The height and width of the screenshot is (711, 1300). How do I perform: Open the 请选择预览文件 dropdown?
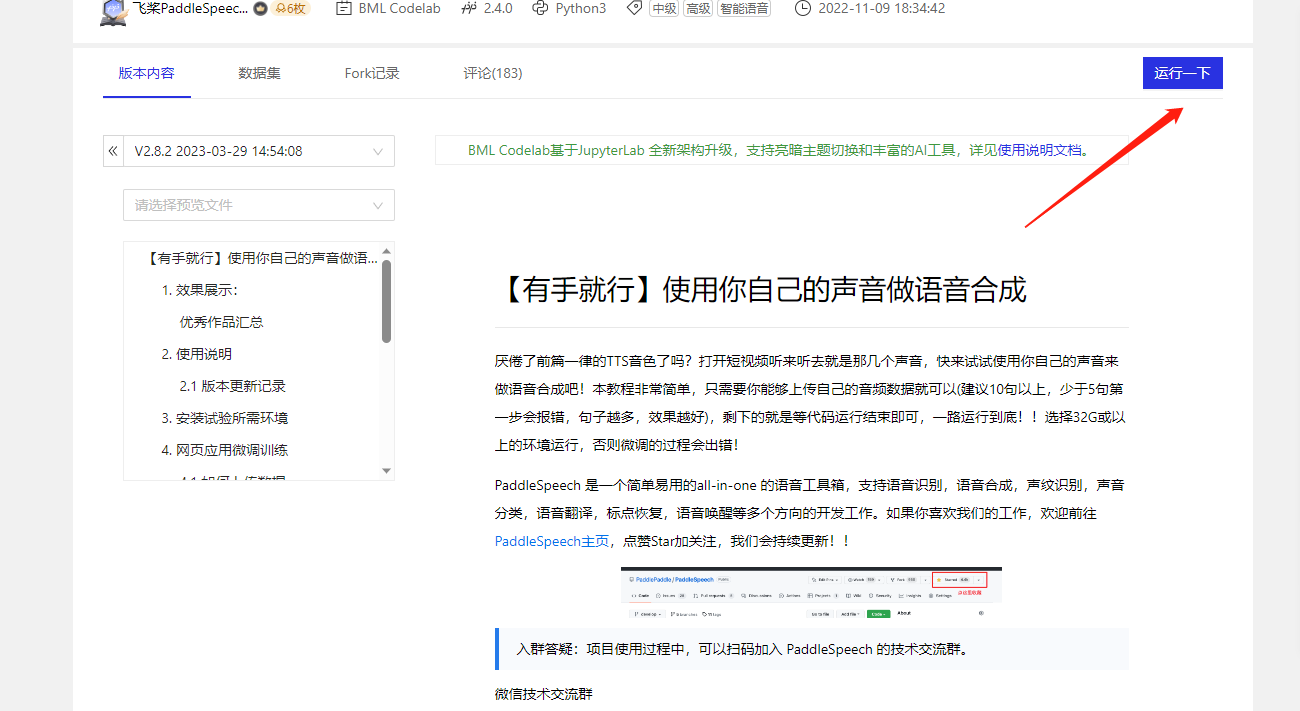pyautogui.click(x=259, y=205)
